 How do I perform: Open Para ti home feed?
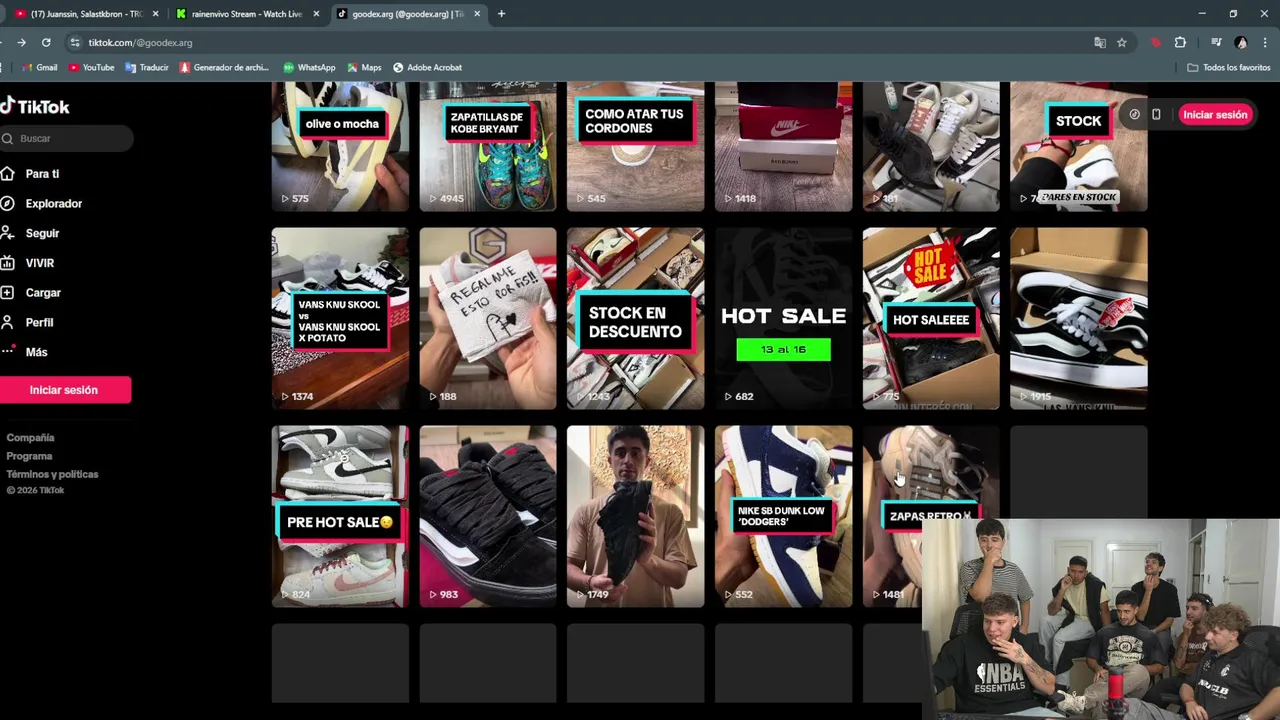click(42, 174)
